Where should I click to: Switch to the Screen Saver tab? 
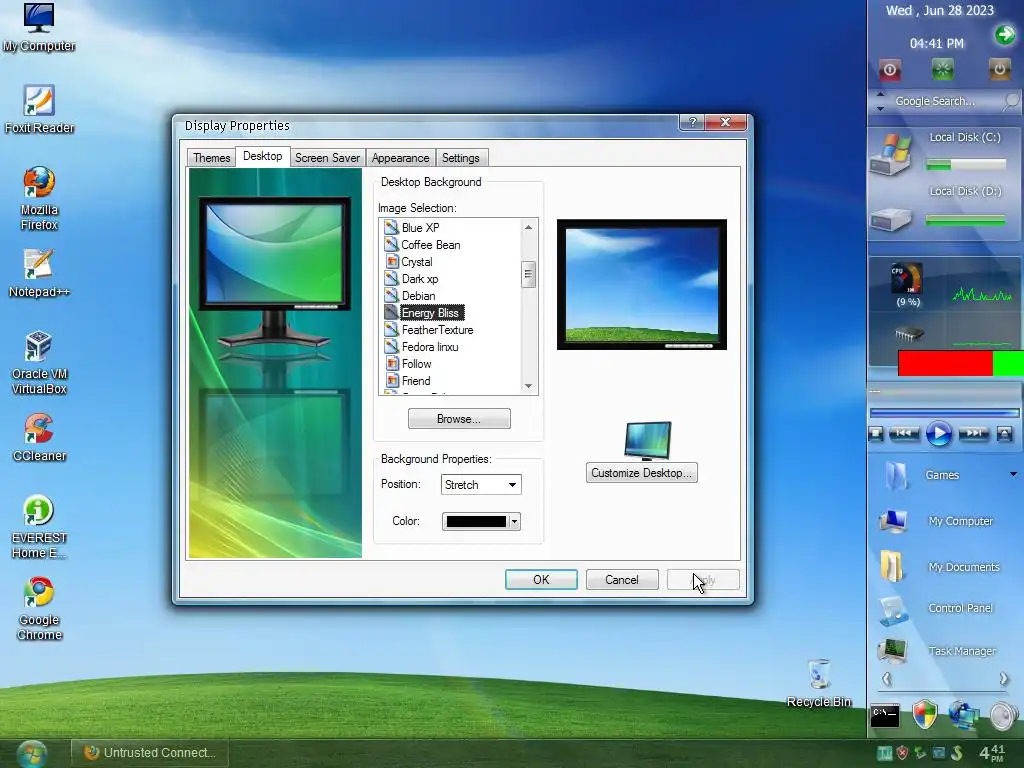tap(327, 157)
